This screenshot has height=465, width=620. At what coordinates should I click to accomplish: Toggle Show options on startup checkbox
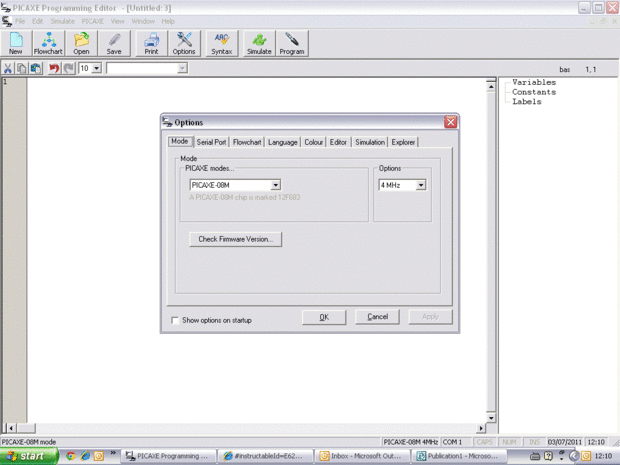(175, 320)
